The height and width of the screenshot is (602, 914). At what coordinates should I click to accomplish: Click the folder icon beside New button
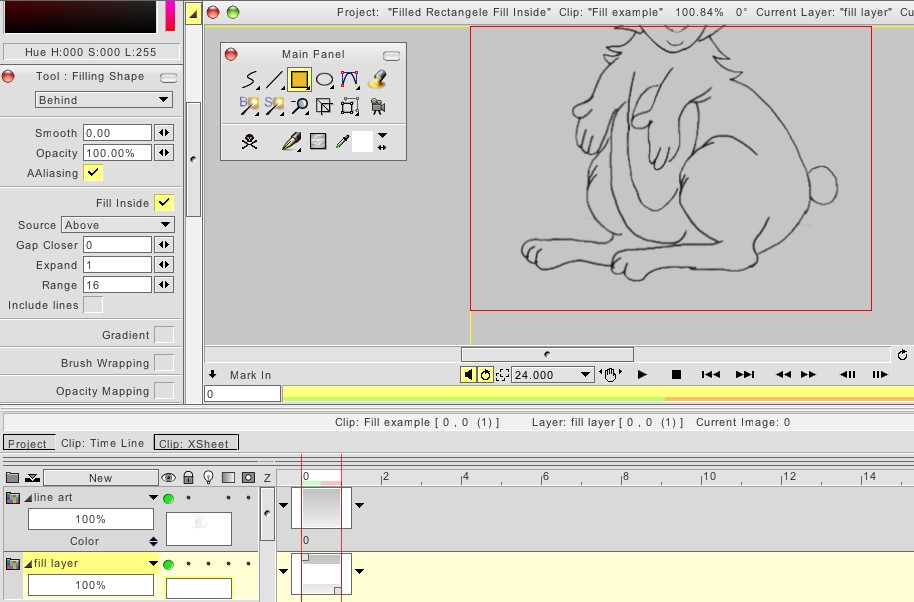click(12, 478)
